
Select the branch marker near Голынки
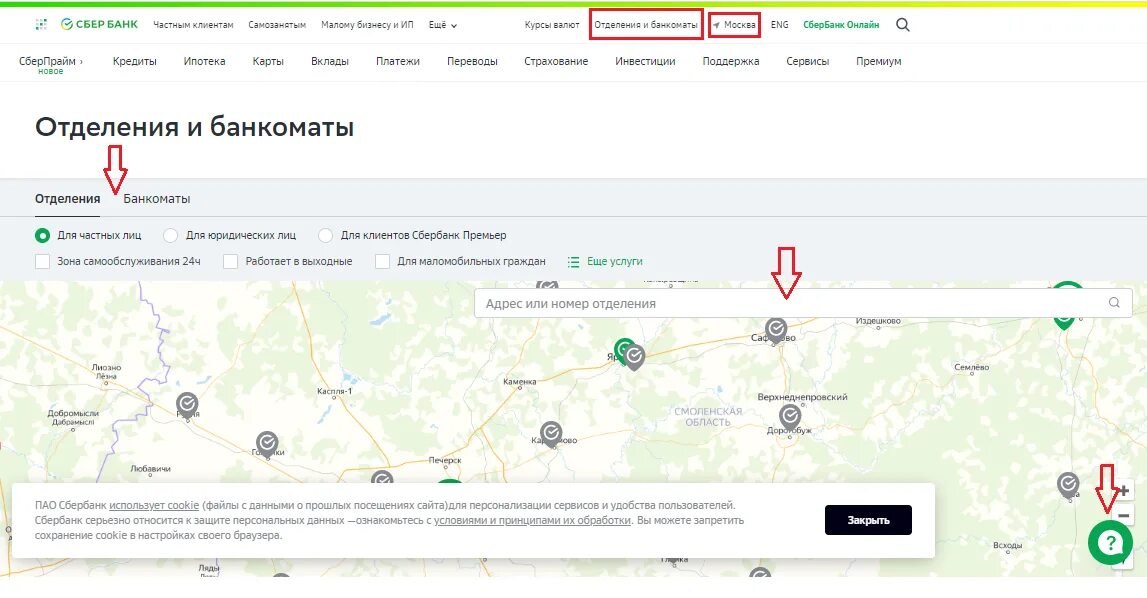pyautogui.click(x=267, y=444)
